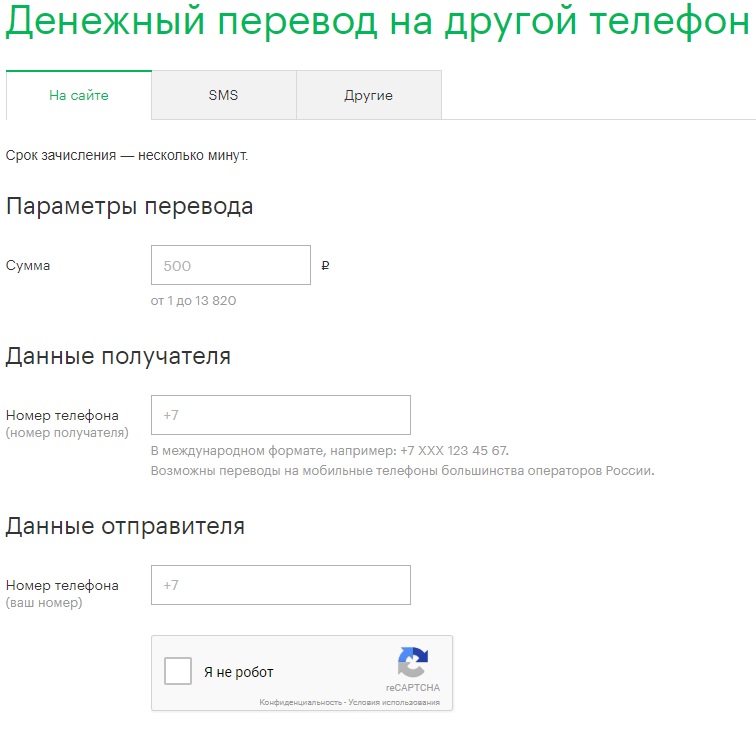Screen dimensions: 756x734
Task: Click the recipient phone number field
Action: pos(280,415)
